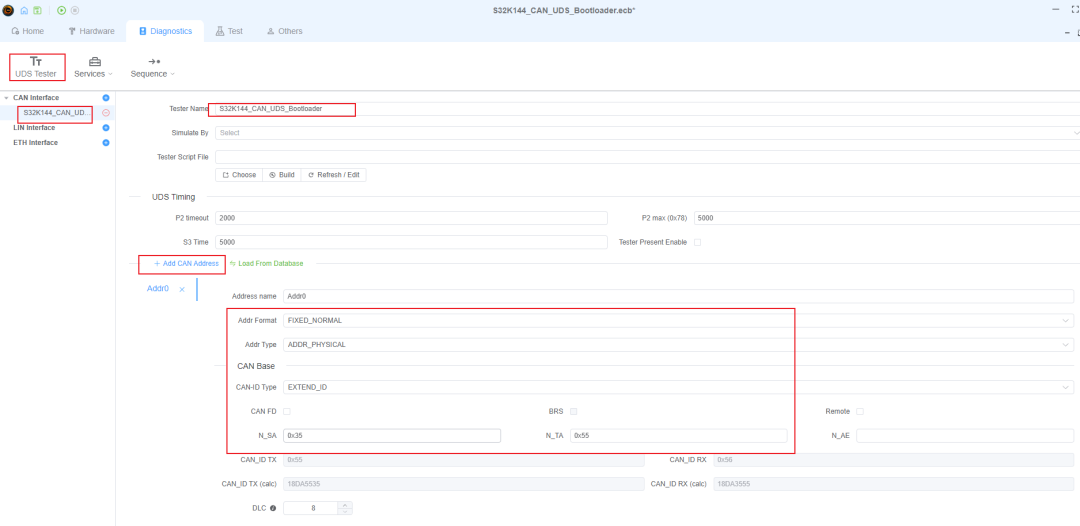Open the CAN-ID Type dropdown
Image resolution: width=1080 pixels, height=526 pixels.
pyautogui.click(x=678, y=386)
